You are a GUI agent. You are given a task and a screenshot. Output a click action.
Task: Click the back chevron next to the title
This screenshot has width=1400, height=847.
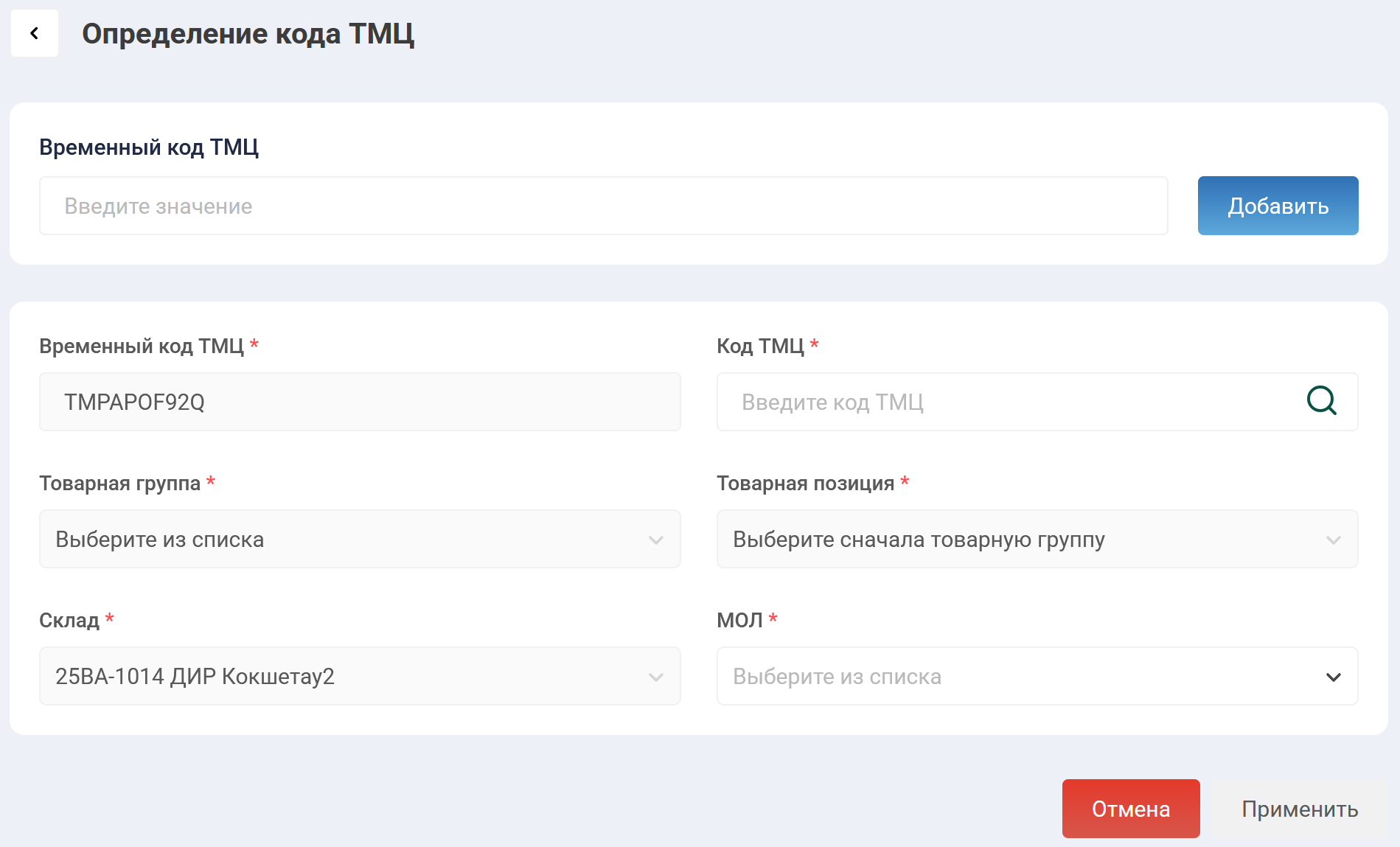(x=34, y=33)
